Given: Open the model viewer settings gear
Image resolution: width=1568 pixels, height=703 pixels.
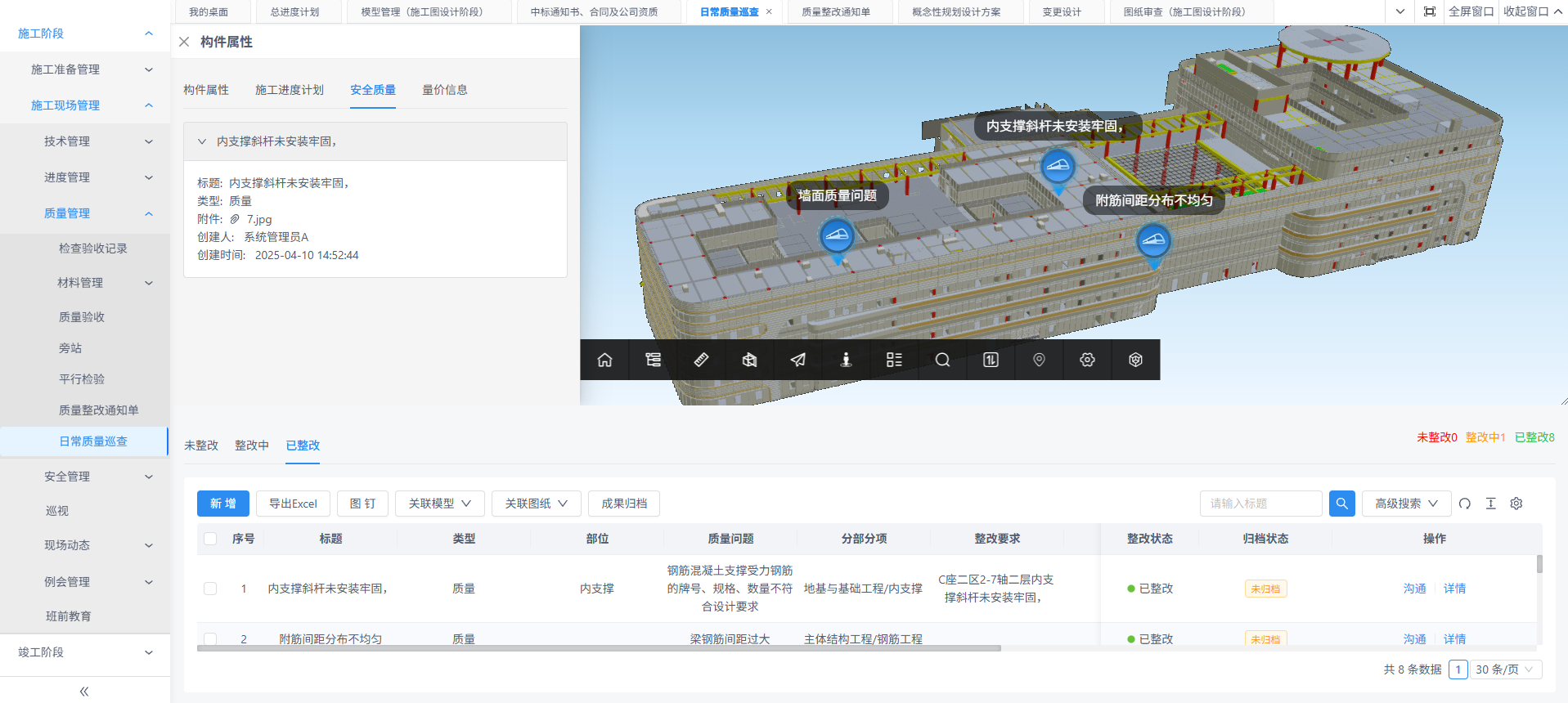Looking at the screenshot, I should point(1087,360).
